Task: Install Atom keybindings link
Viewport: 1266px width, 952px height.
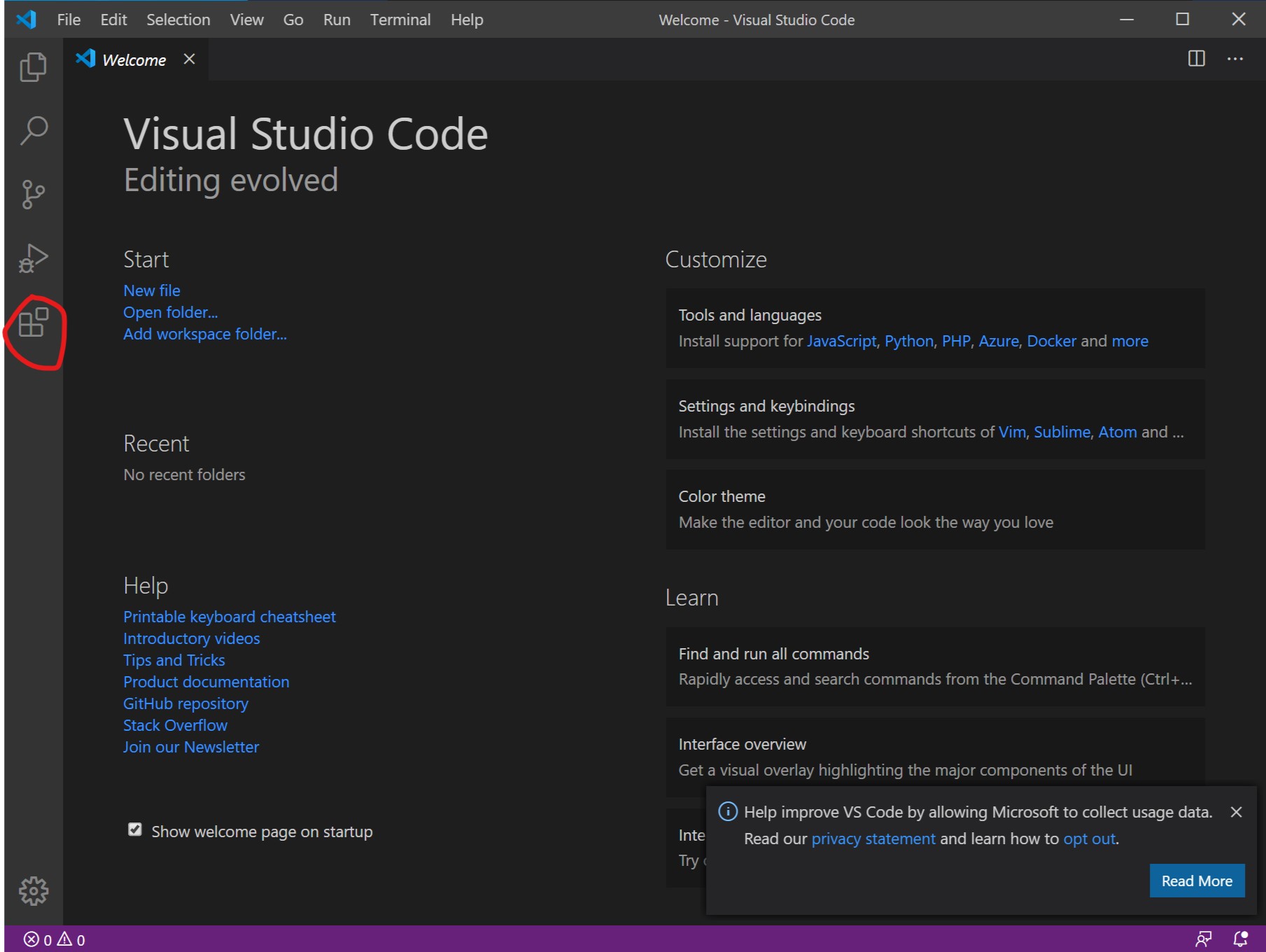Action: pyautogui.click(x=1118, y=432)
